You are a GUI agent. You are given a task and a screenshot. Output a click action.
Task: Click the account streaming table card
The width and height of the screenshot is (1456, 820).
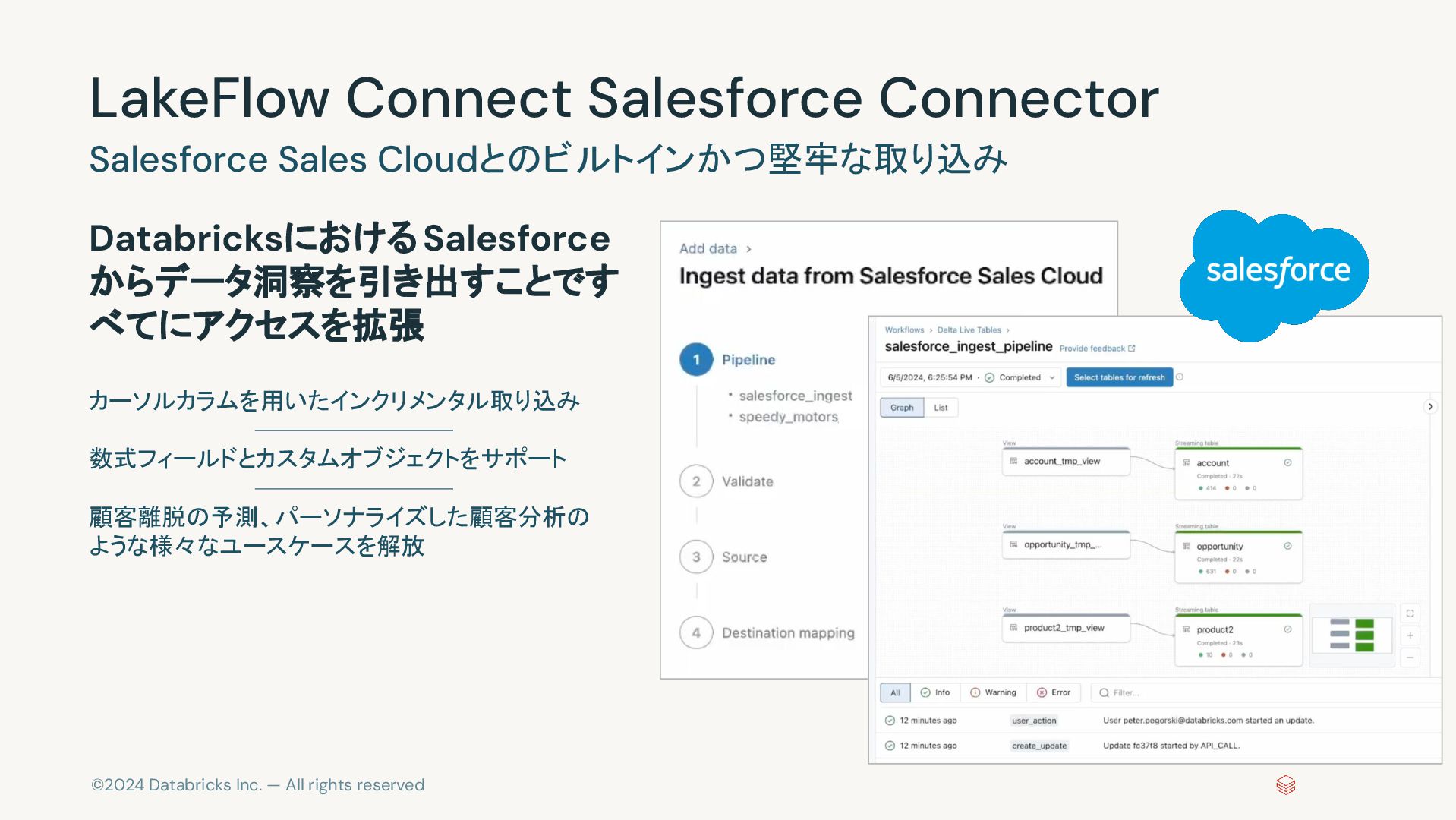click(1238, 474)
